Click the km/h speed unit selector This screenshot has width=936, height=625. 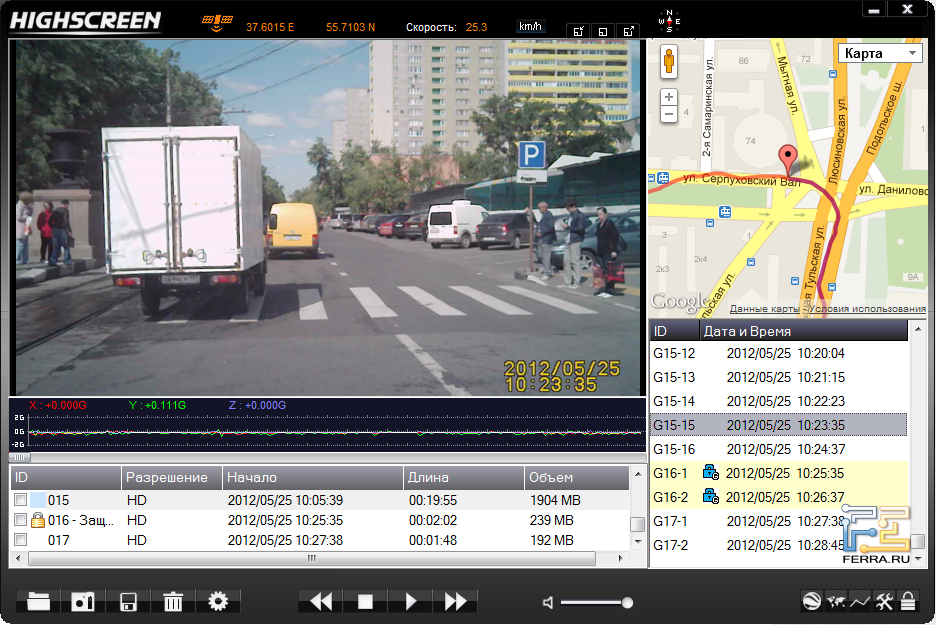(531, 27)
